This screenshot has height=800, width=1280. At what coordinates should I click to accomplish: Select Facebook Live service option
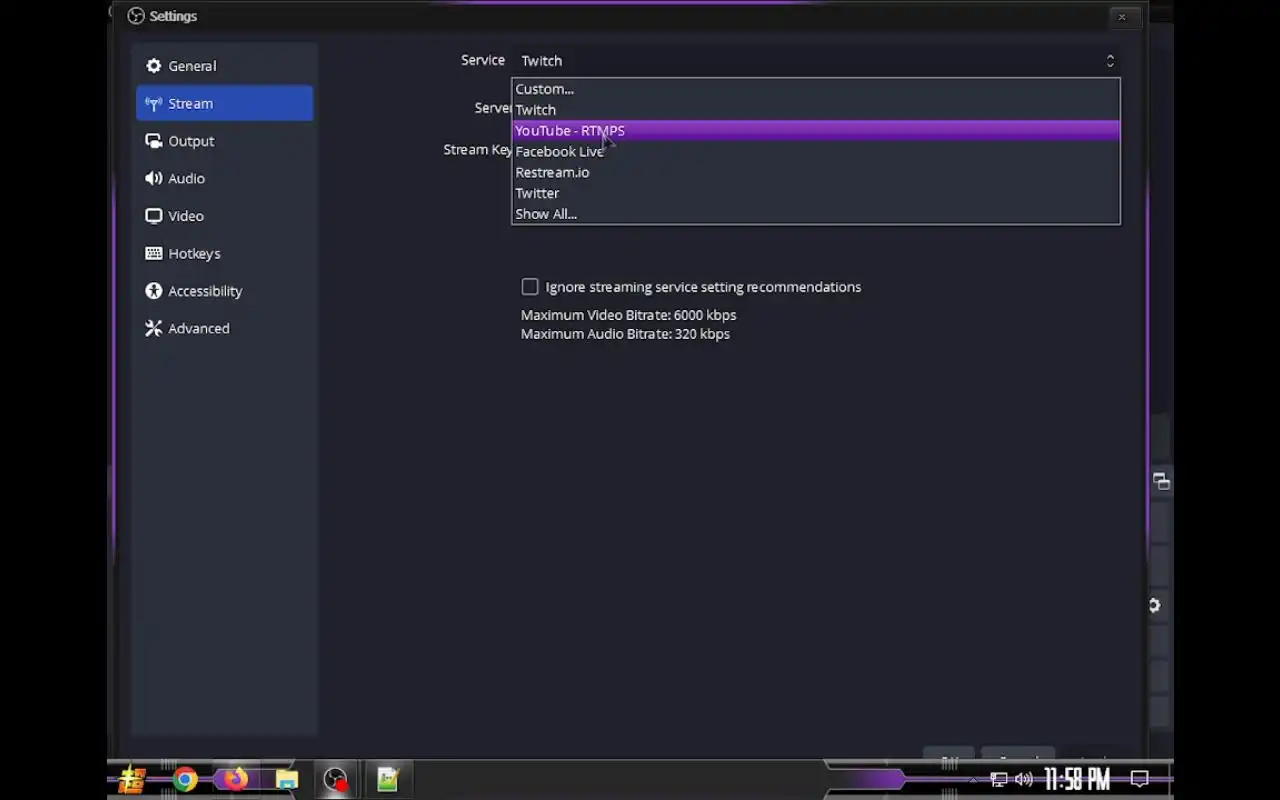click(x=815, y=152)
